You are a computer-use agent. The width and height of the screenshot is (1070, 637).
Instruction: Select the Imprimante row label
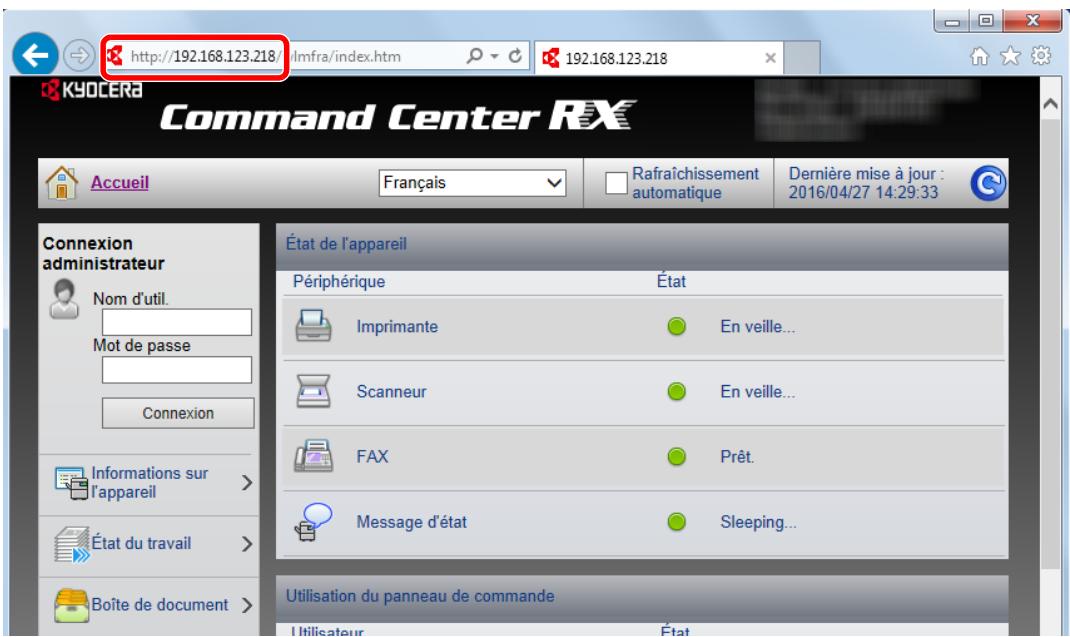click(x=397, y=326)
